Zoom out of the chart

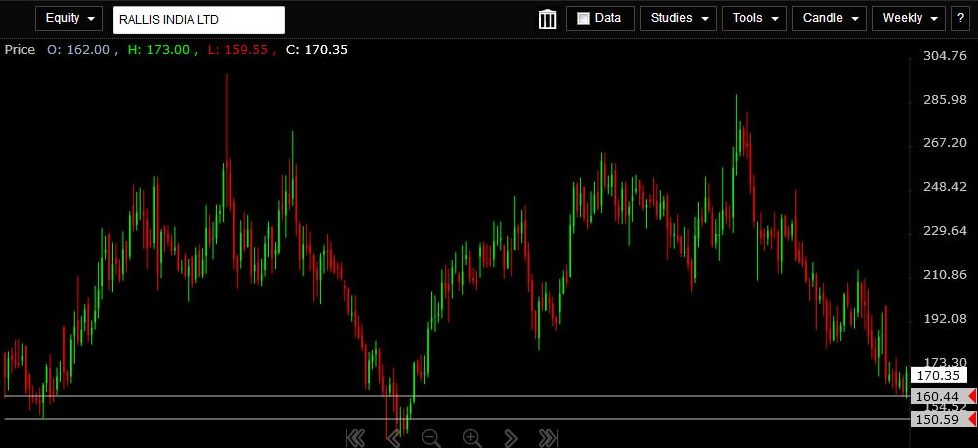point(431,437)
